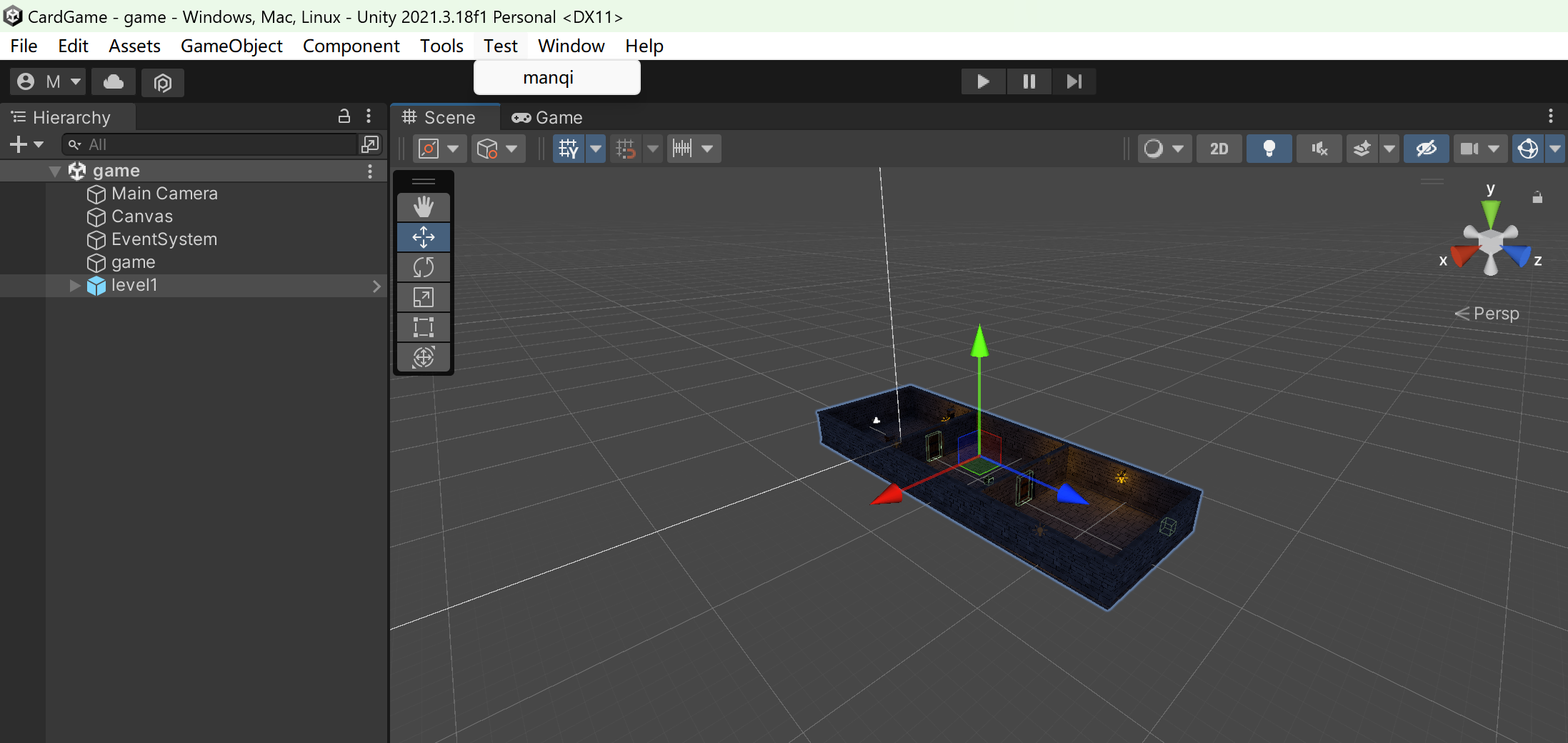Open Unity version control icon

pos(163,83)
